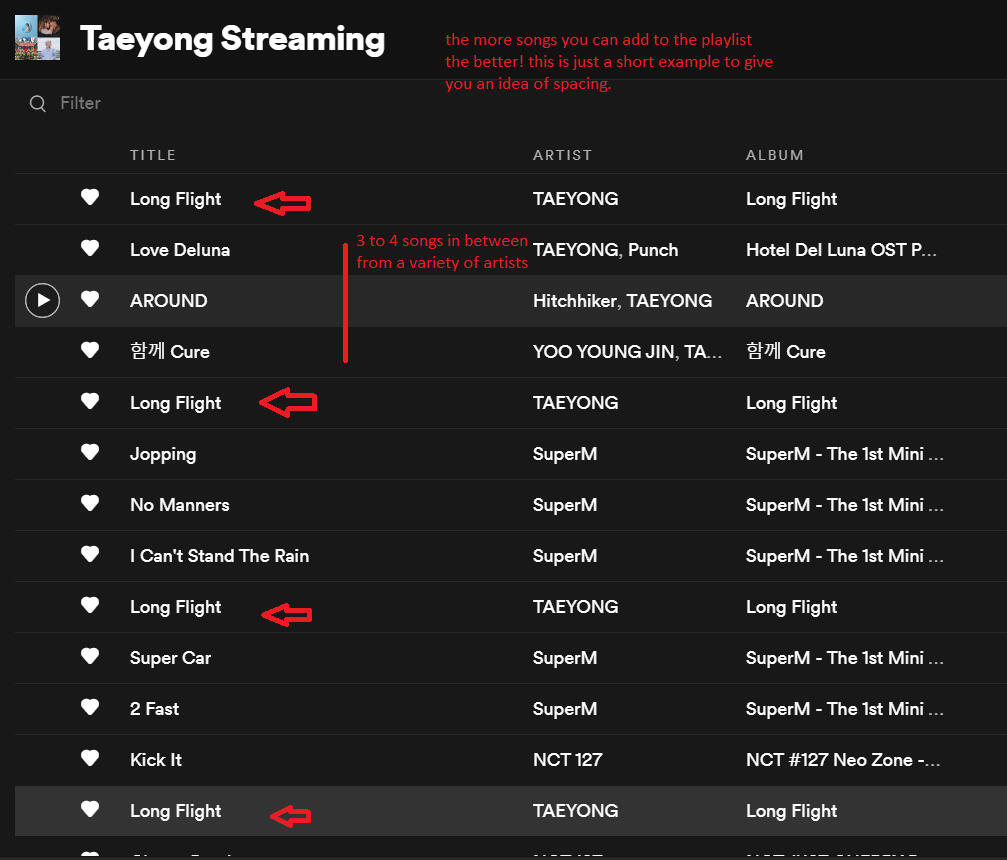This screenshot has width=1007, height=860.
Task: Remove like from 함께 Cure via the heart
Action: point(90,350)
